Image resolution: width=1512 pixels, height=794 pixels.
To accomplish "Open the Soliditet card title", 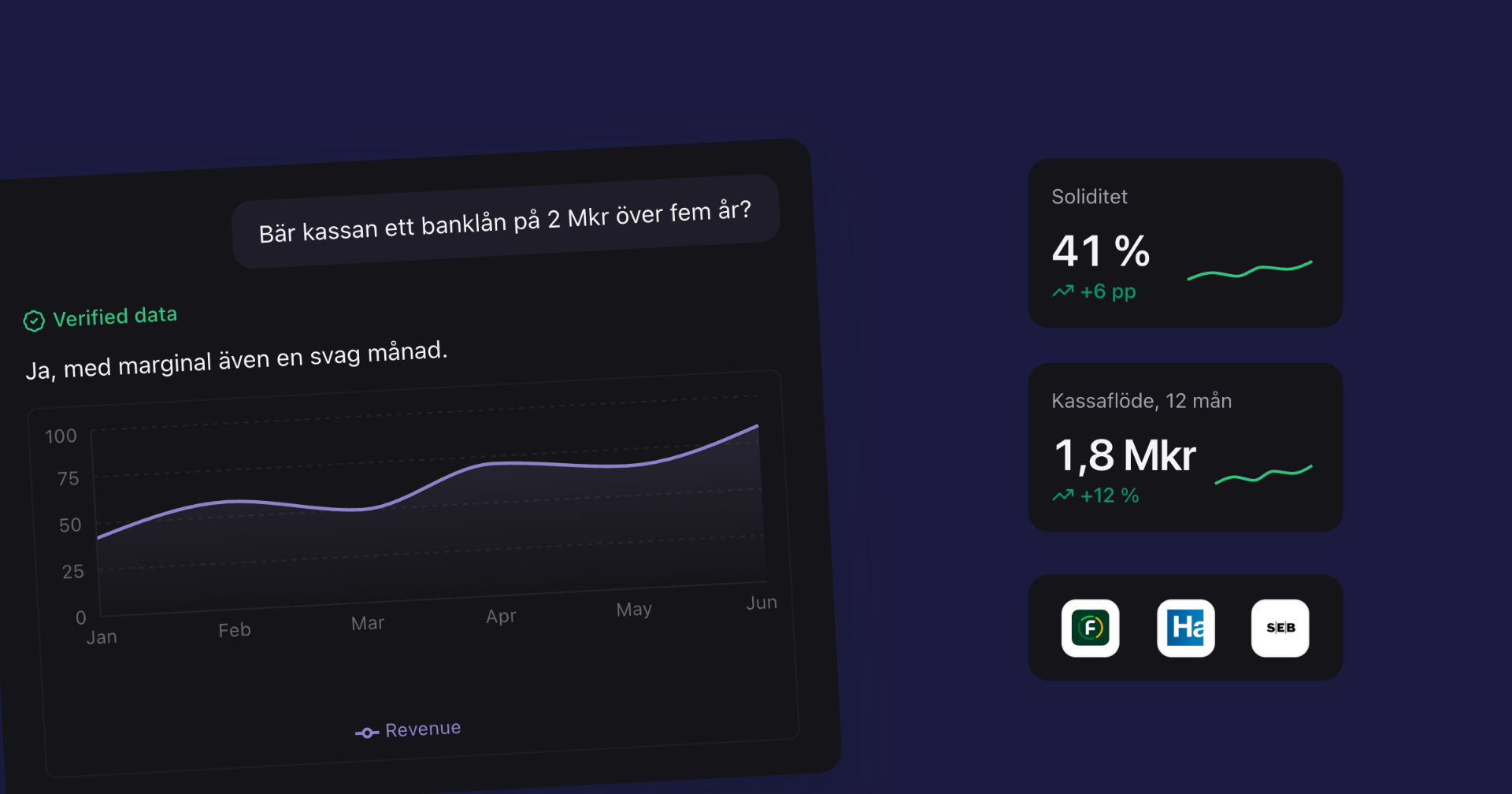I will (1090, 197).
